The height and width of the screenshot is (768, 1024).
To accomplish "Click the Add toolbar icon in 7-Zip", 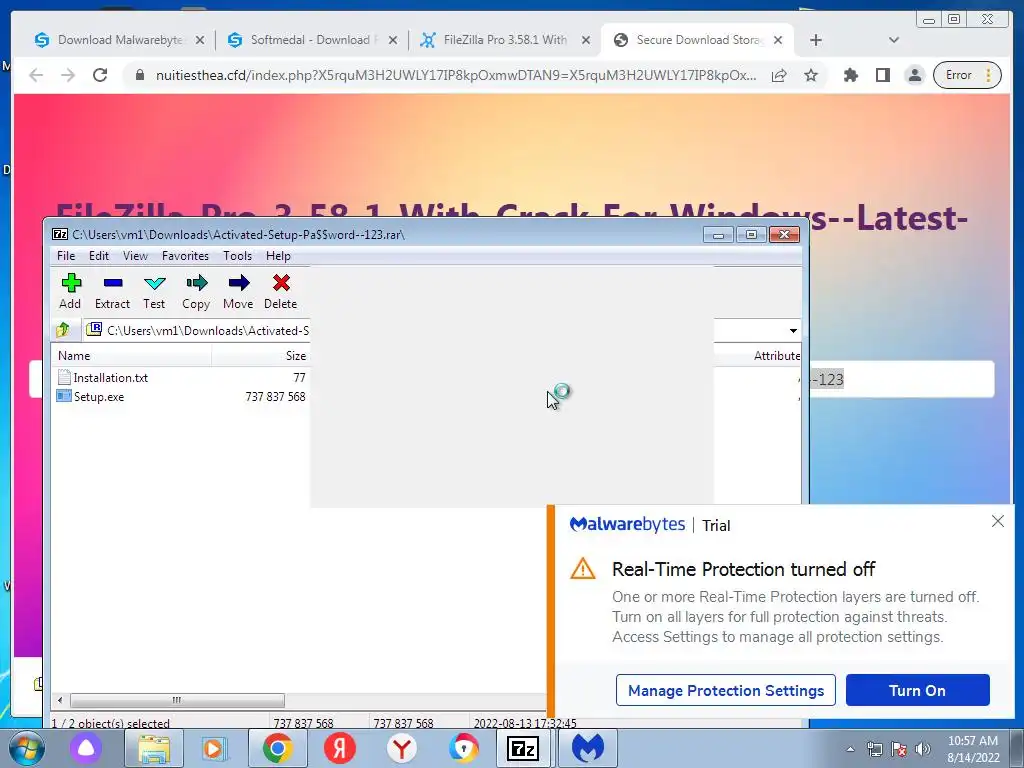I will point(71,291).
